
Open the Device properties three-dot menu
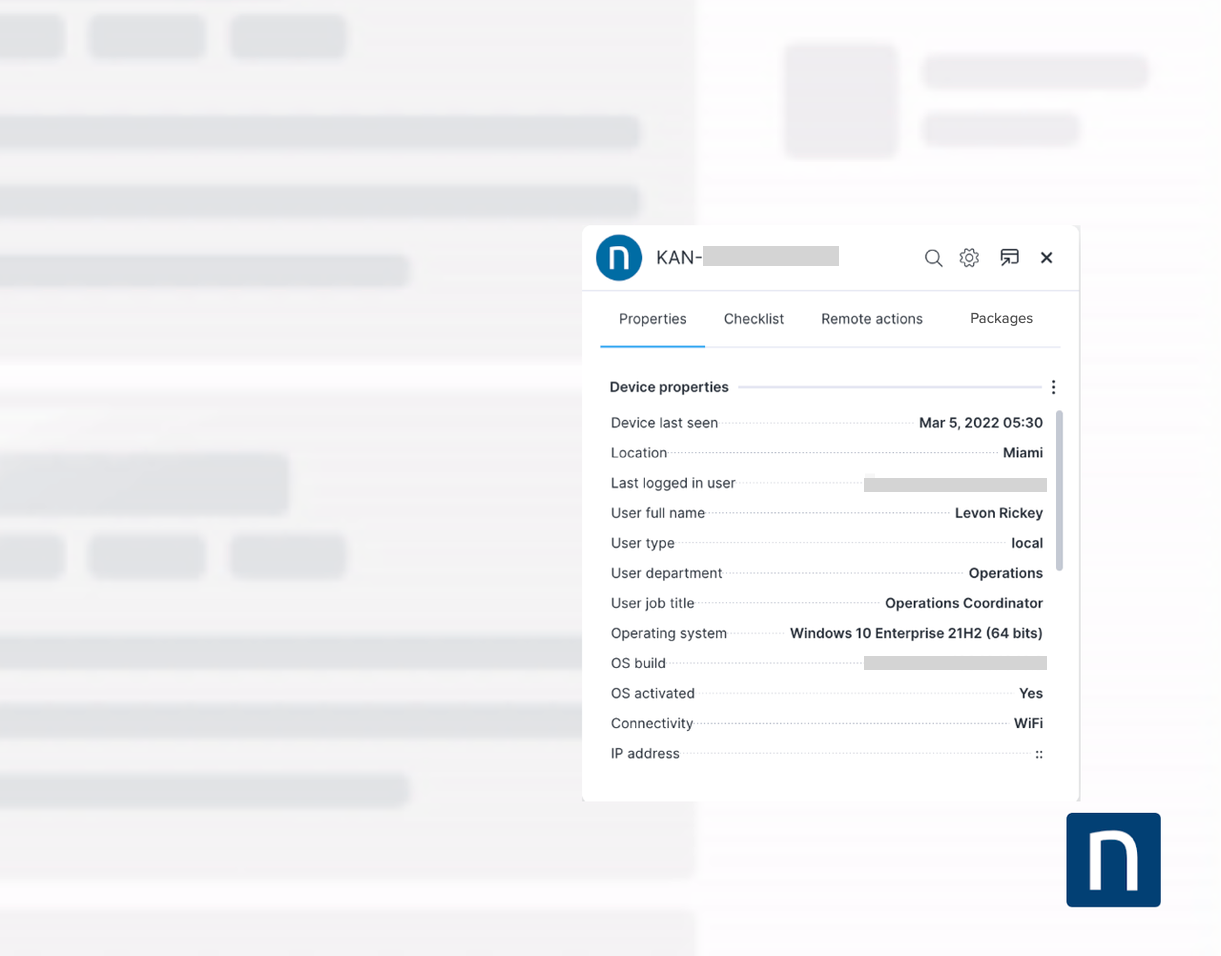(x=1053, y=387)
